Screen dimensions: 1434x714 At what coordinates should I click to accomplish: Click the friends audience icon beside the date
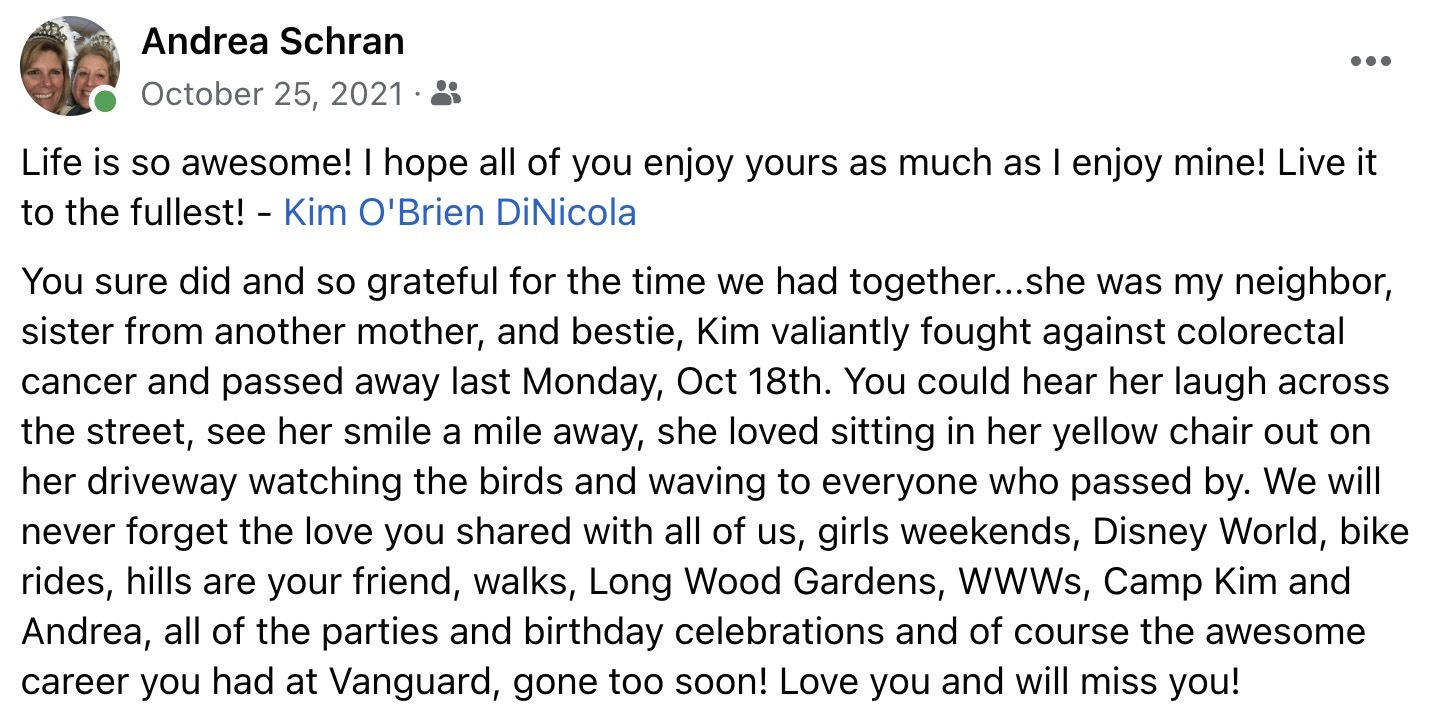point(446,95)
